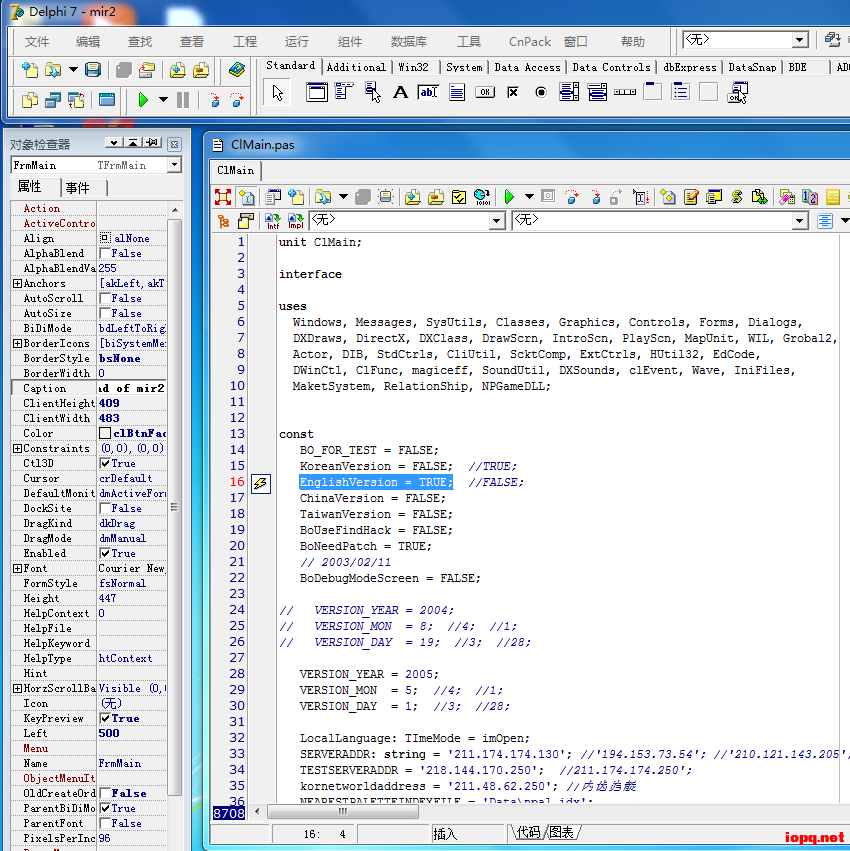Click the Intf jump icon in editor

(273, 221)
